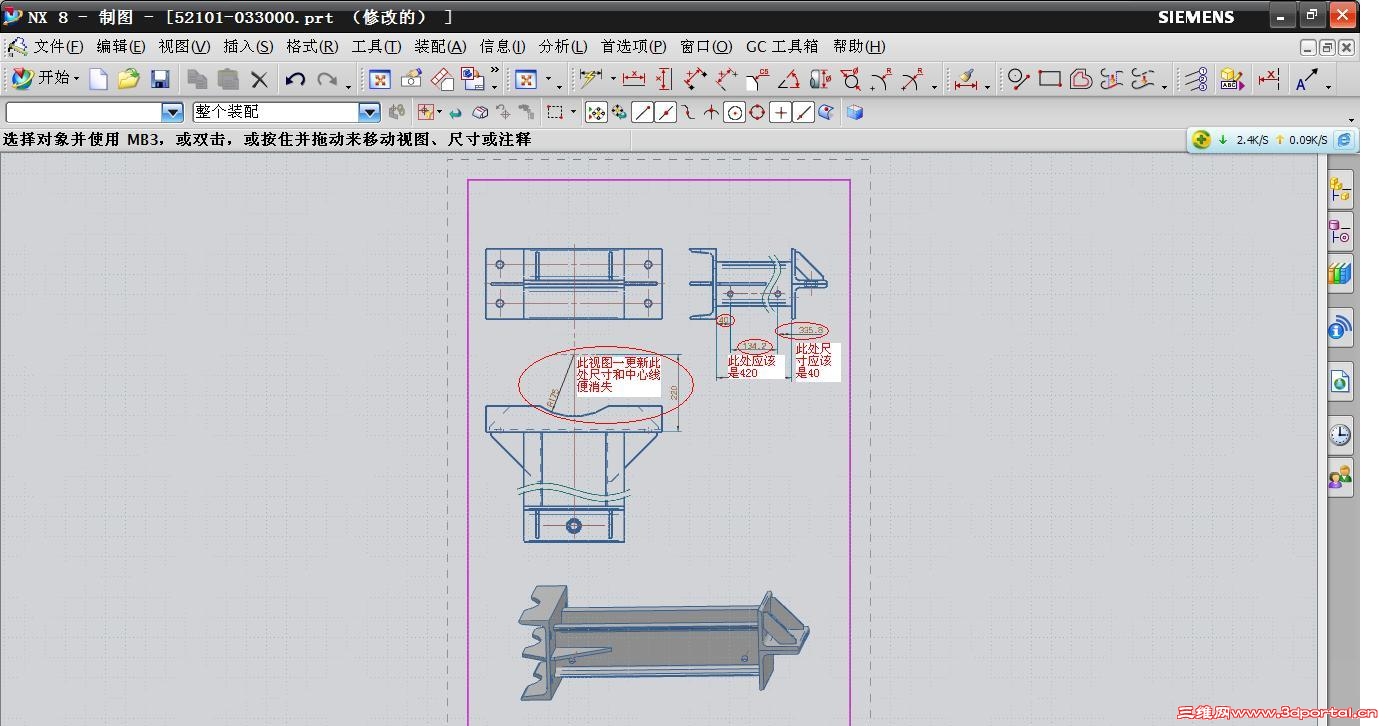Save the part with the floppy disk icon
1397x726 pixels.
pyautogui.click(x=160, y=79)
